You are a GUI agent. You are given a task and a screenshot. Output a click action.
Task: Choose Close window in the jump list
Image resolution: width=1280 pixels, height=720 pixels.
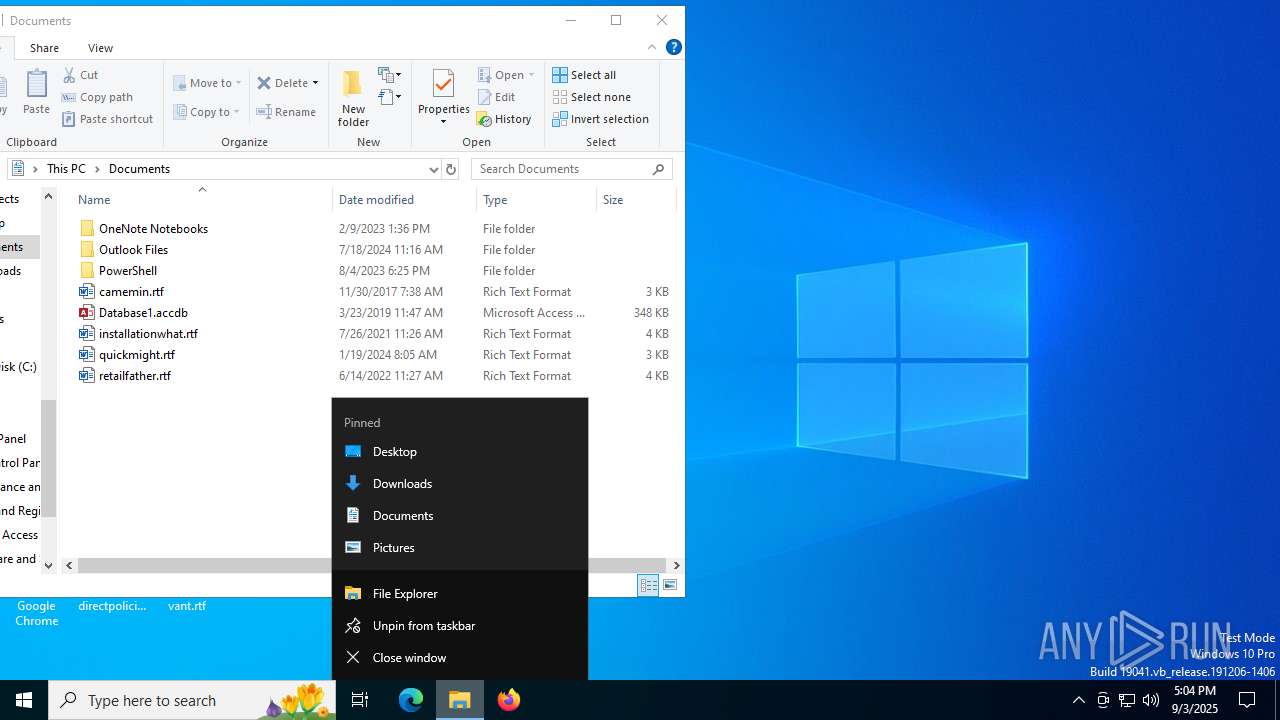[x=460, y=657]
